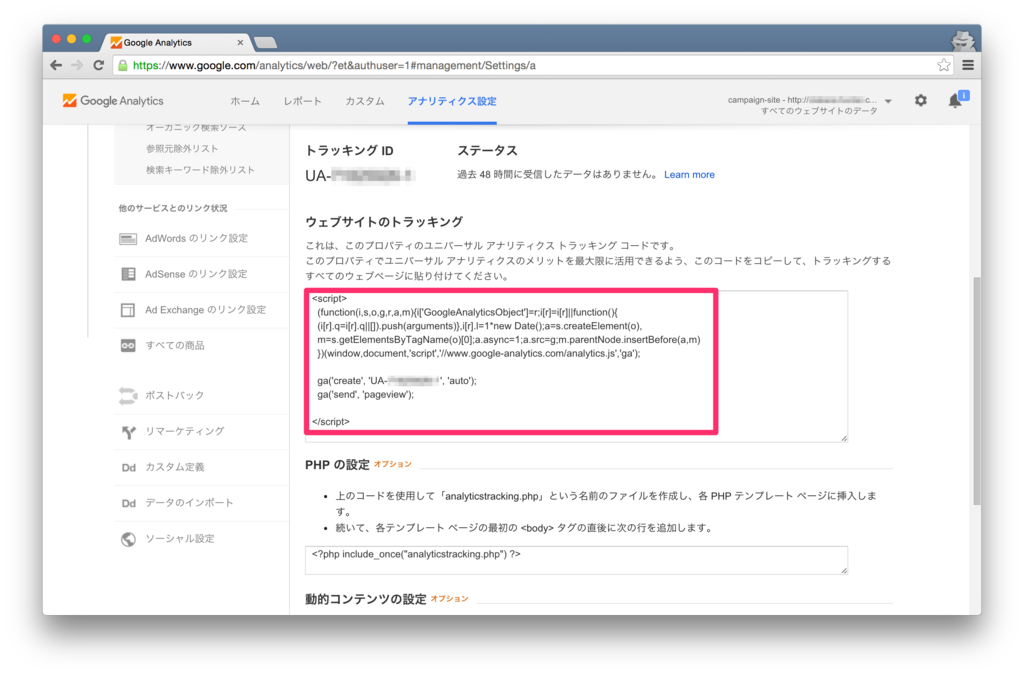Open AdWords のリンク設定
The image size is (1024, 676).
click(196, 238)
